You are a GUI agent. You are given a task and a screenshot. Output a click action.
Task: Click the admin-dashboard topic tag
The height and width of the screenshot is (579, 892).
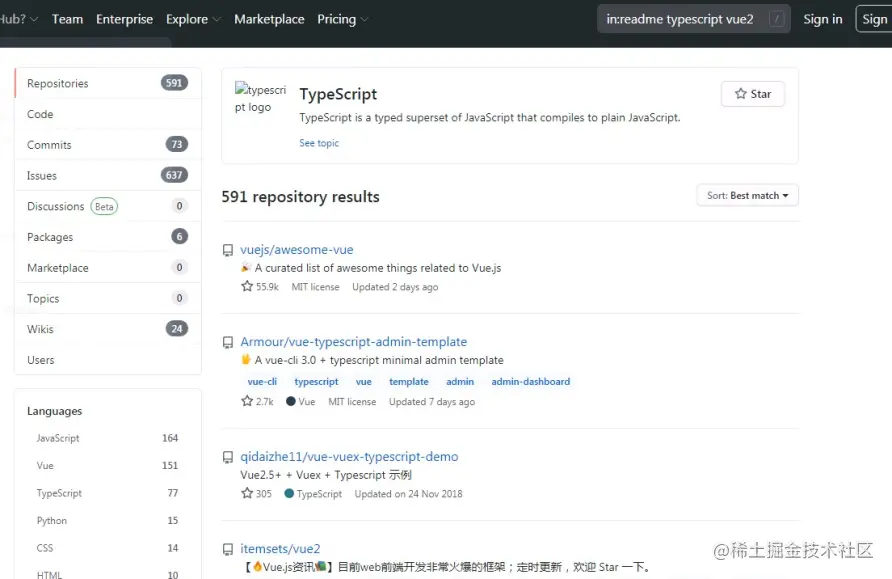(530, 382)
